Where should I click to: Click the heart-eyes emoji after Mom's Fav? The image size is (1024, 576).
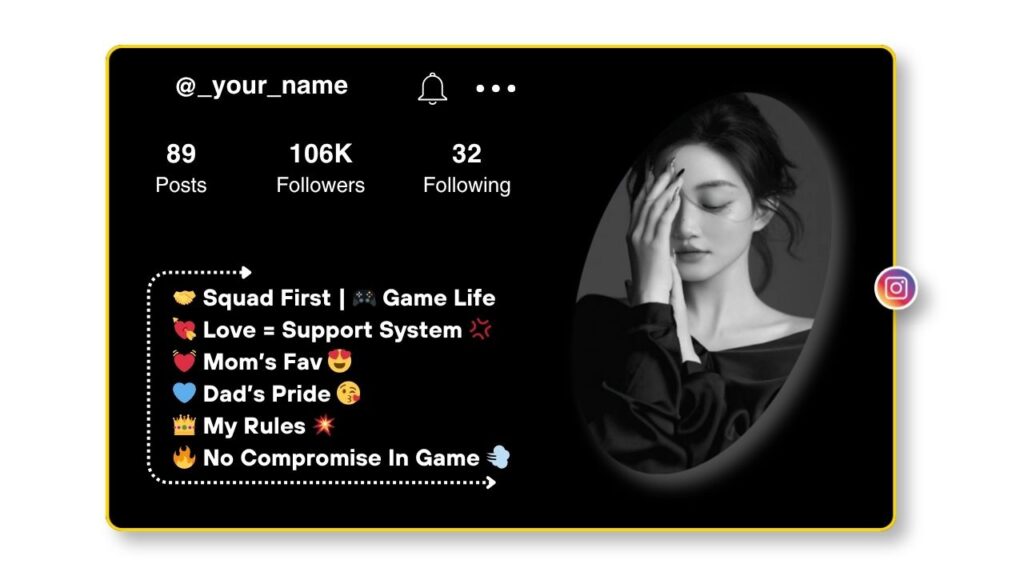click(x=340, y=360)
